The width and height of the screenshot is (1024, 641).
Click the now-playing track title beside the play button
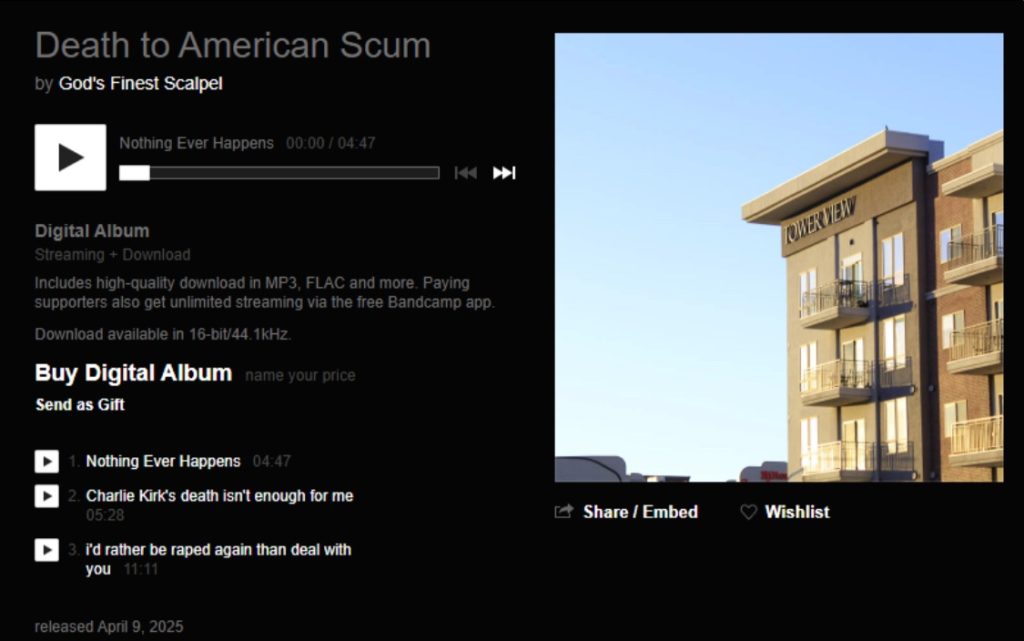(196, 143)
